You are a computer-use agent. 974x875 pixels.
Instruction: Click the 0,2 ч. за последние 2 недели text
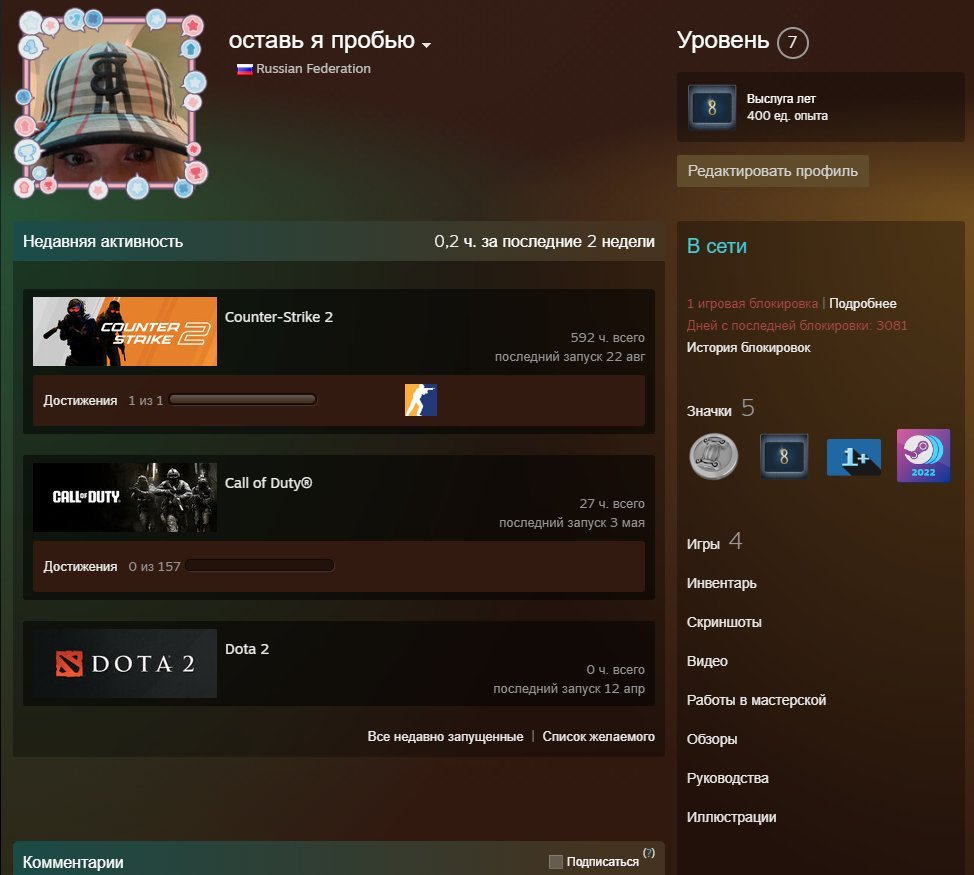pyautogui.click(x=544, y=242)
